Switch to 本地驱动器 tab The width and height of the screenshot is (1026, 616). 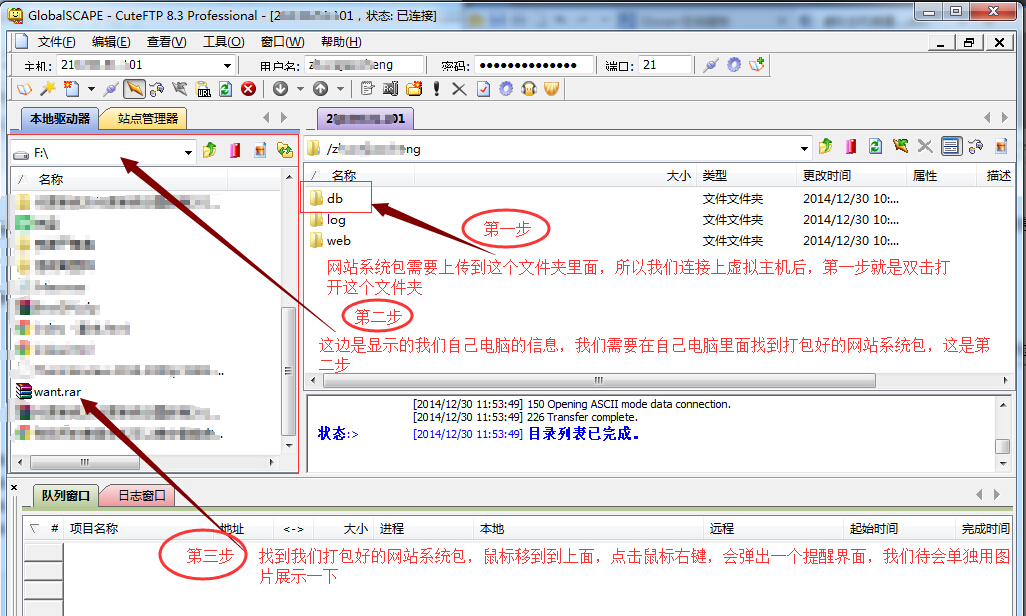(60, 118)
